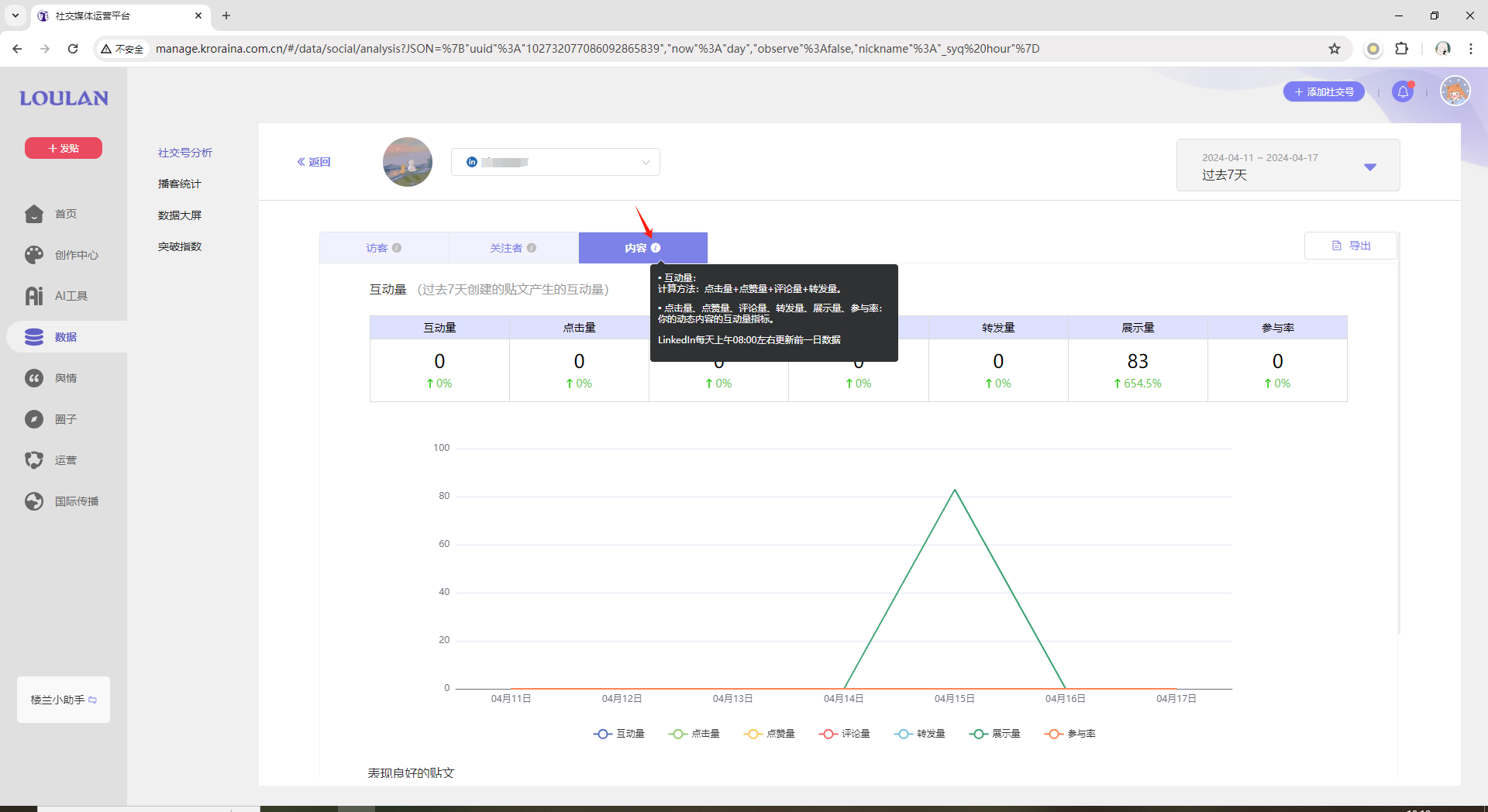Click the LOULAN logo
The height and width of the screenshot is (812, 1488).
point(64,98)
